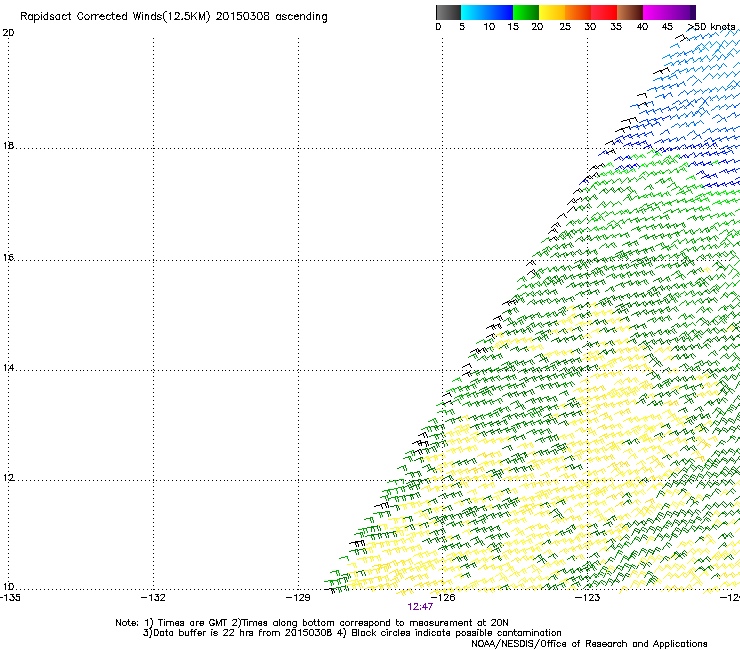Click the blue 10-15 knots legend segment

tap(500, 12)
